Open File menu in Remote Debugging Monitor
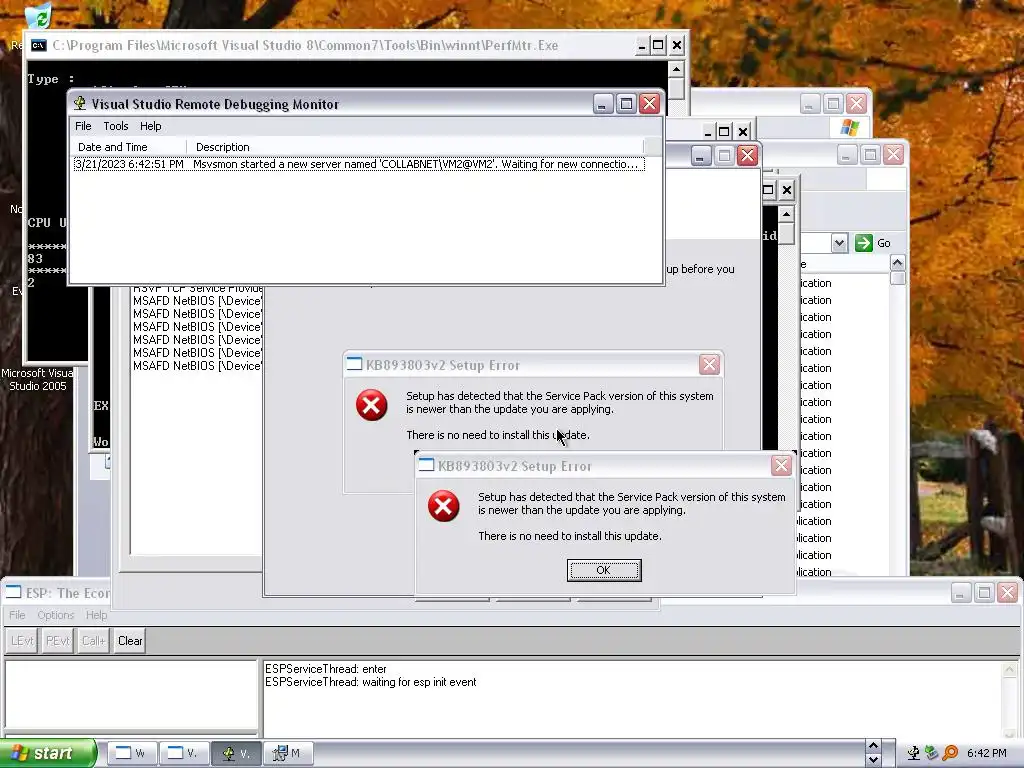Image resolution: width=1024 pixels, height=768 pixels. [x=83, y=126]
